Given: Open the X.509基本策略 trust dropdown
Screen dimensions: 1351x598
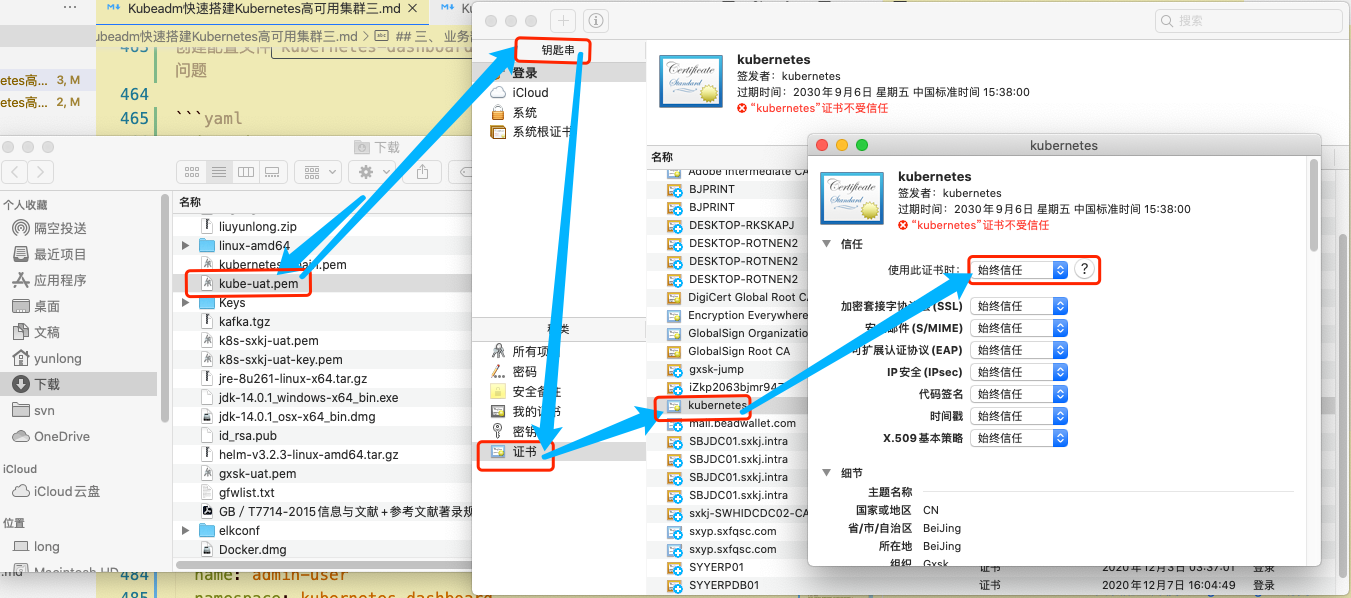Looking at the screenshot, I should 1019,438.
